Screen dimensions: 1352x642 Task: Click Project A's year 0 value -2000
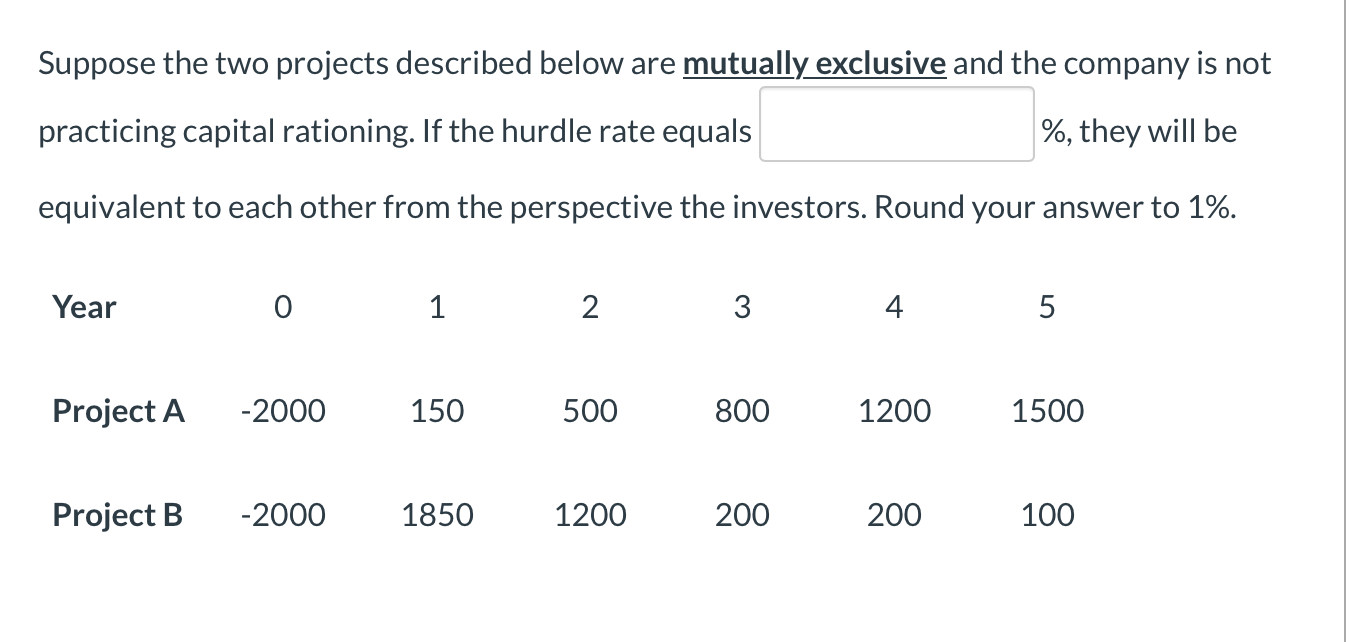point(283,411)
